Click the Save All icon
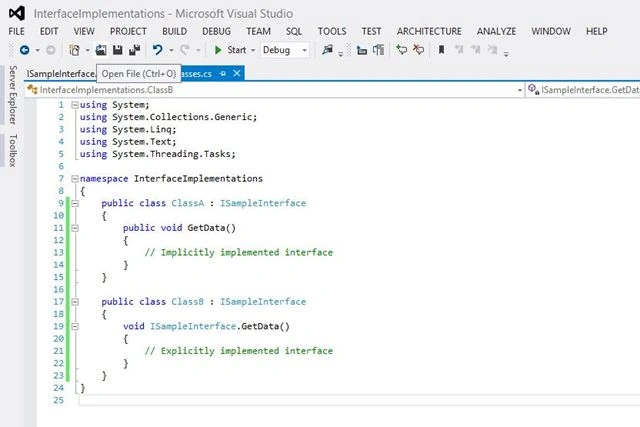This screenshot has width=640, height=427. click(x=135, y=50)
